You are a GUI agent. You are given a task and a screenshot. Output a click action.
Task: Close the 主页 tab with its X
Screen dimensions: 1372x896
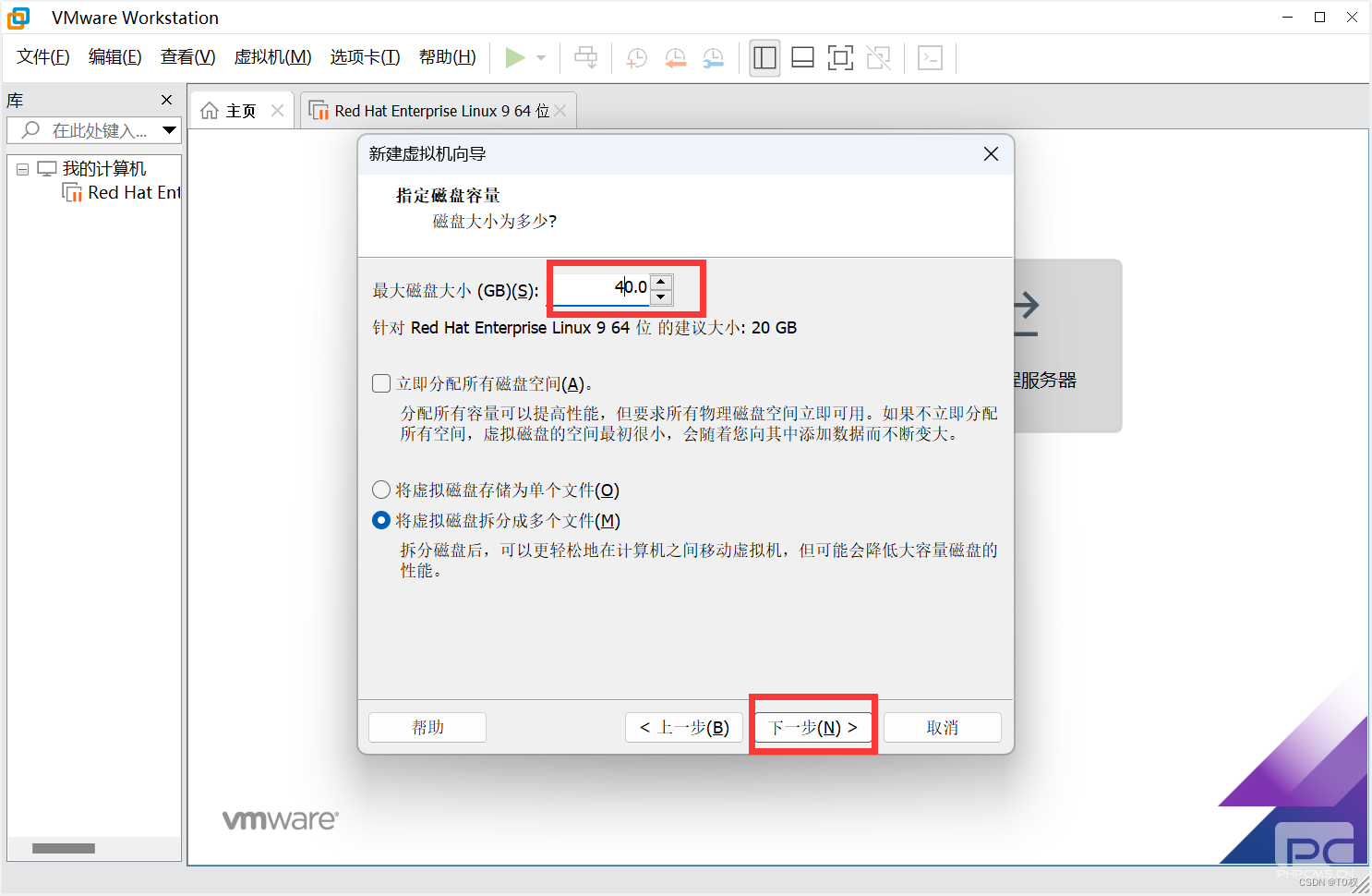(277, 110)
